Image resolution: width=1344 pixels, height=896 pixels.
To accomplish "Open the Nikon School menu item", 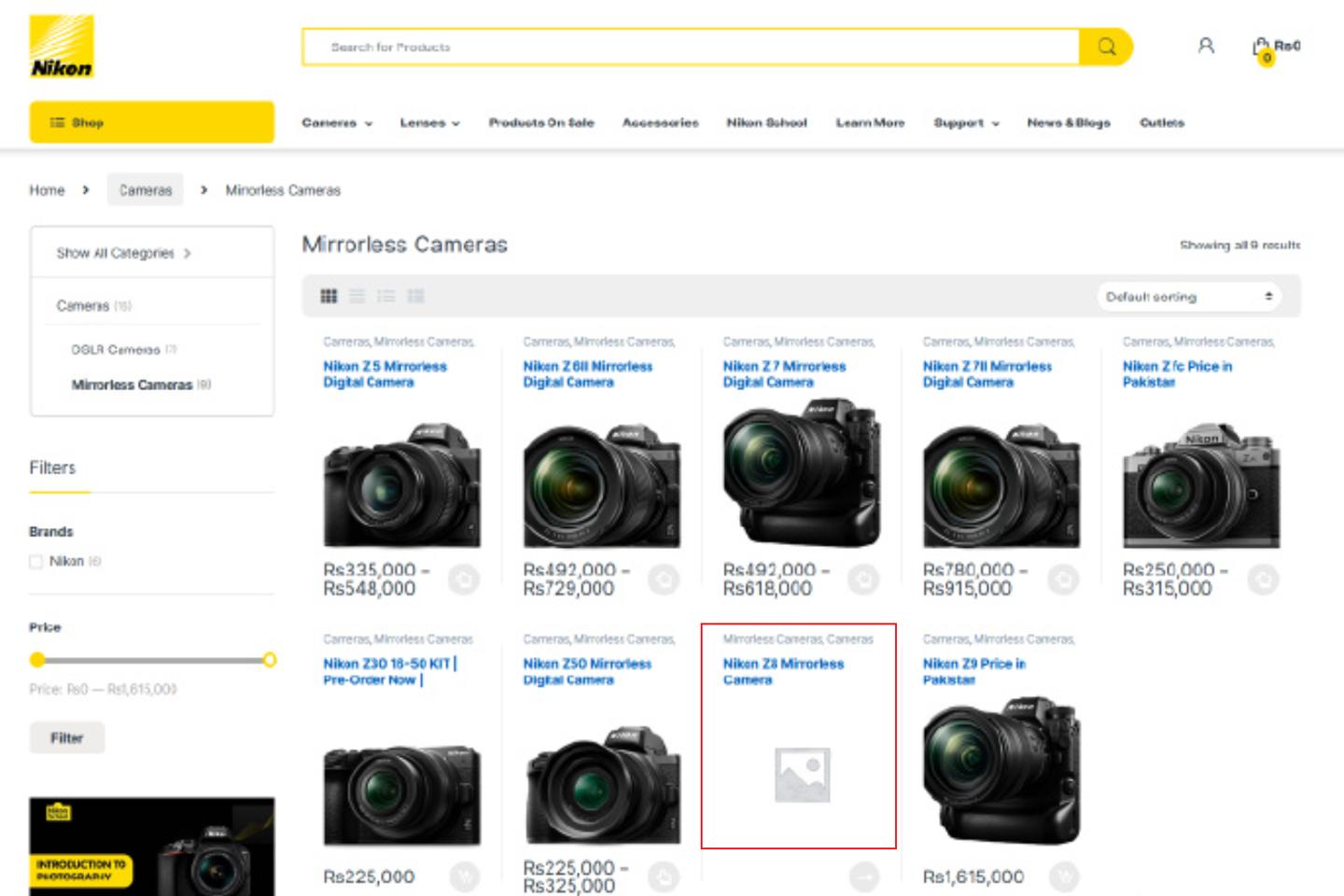I will click(x=766, y=122).
